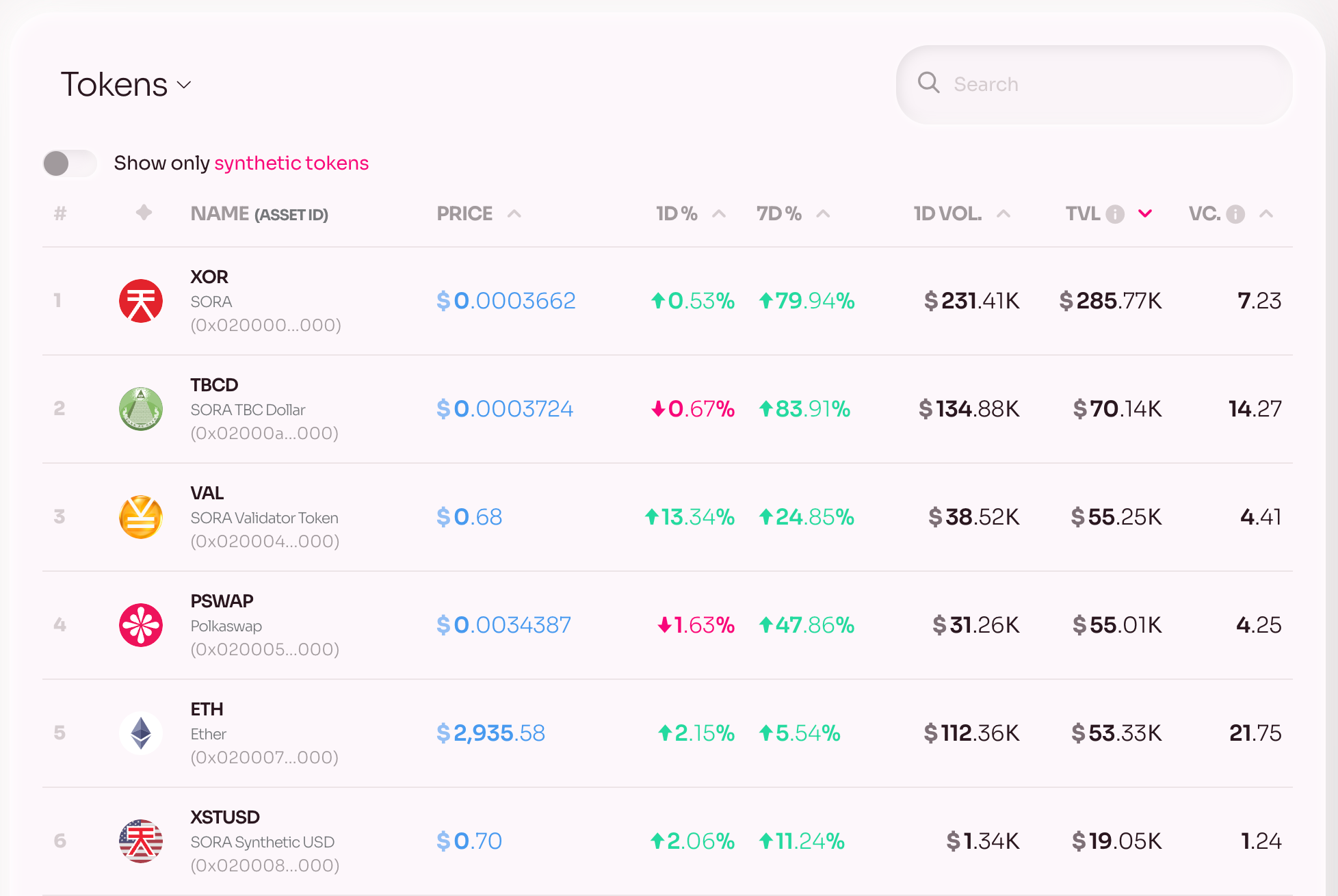Click VAL 1D change 13.34%

coord(690,517)
